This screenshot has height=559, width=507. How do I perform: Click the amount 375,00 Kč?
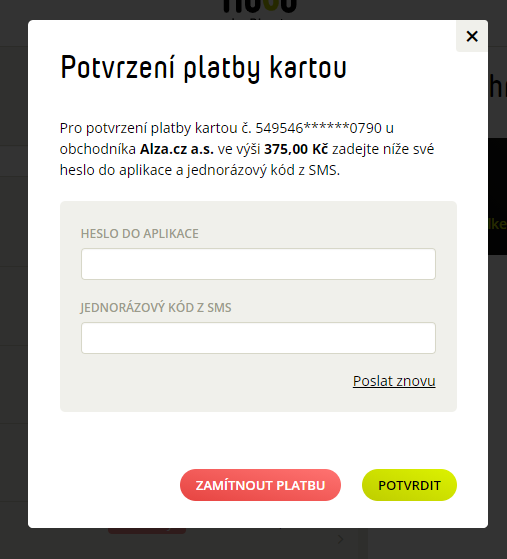pos(296,149)
